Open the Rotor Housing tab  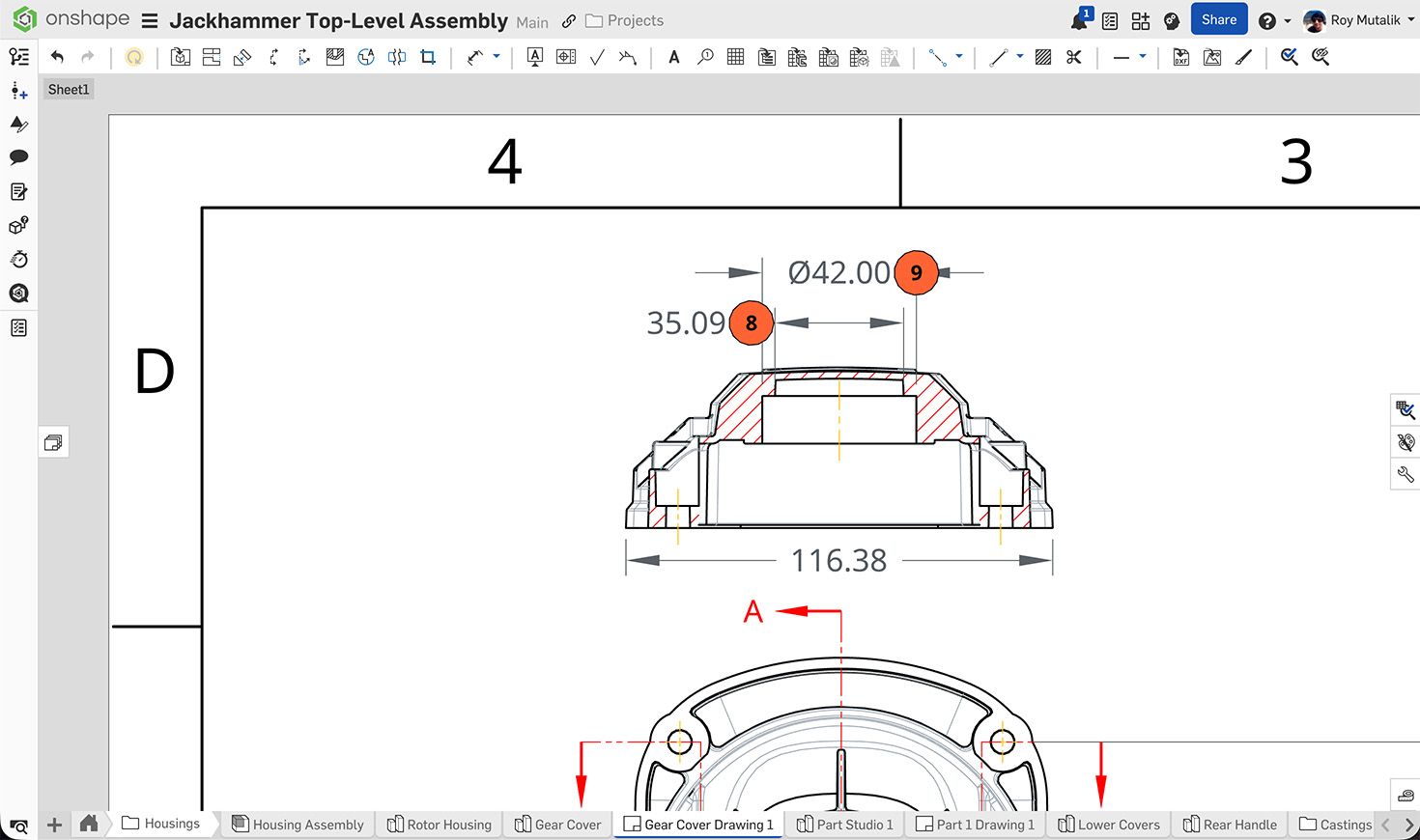(440, 824)
